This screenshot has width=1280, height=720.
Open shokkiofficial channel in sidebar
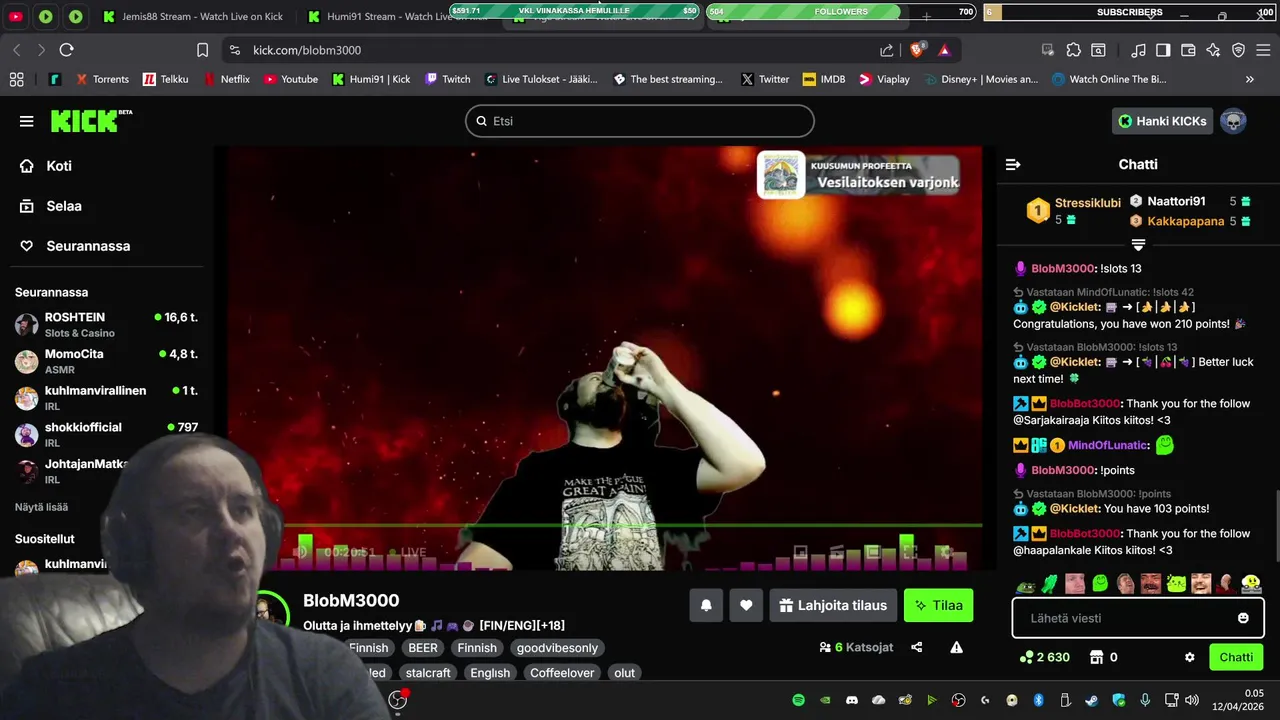[x=107, y=434]
